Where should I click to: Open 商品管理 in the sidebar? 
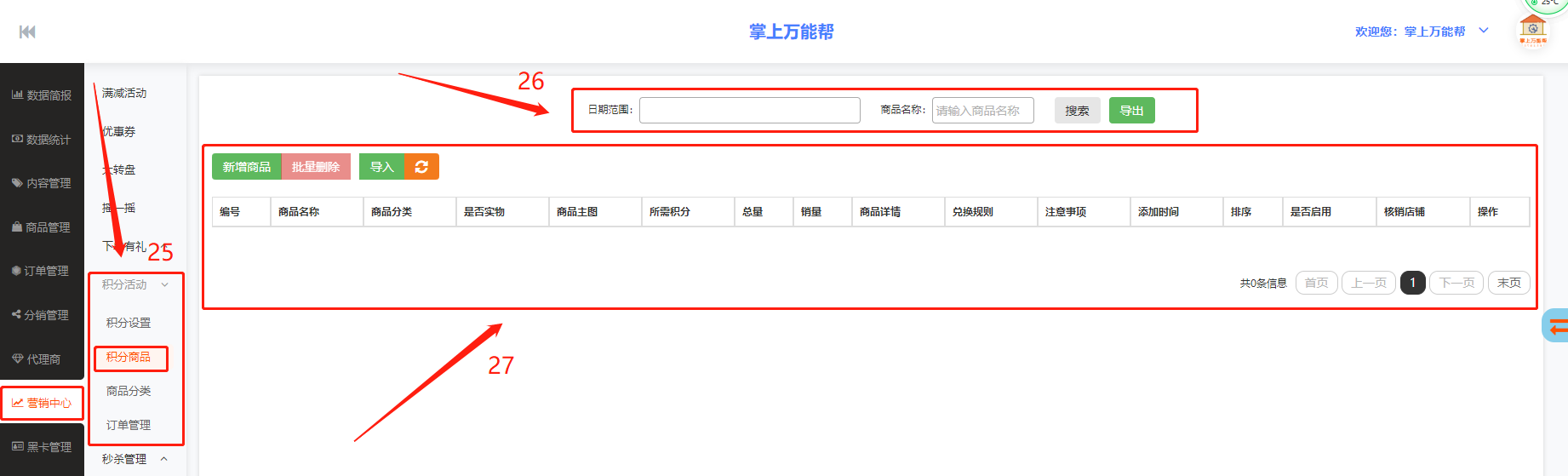coord(42,227)
